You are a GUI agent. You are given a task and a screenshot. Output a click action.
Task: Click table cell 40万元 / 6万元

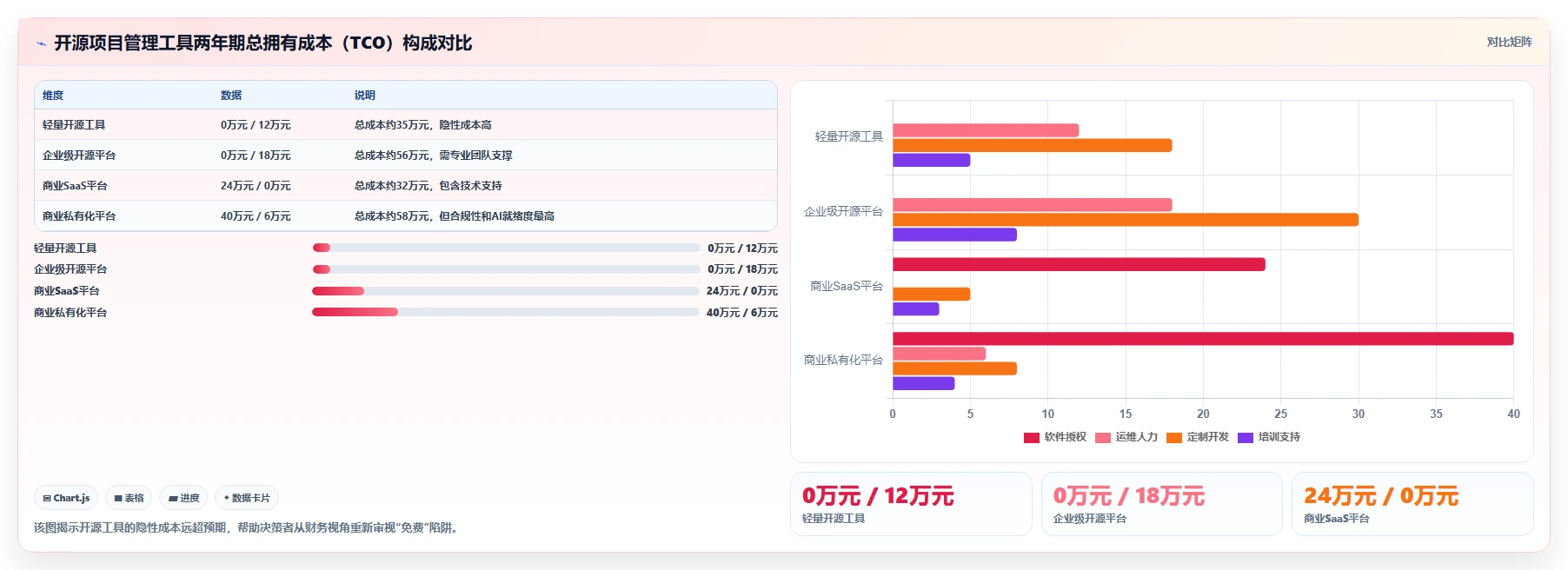(256, 216)
